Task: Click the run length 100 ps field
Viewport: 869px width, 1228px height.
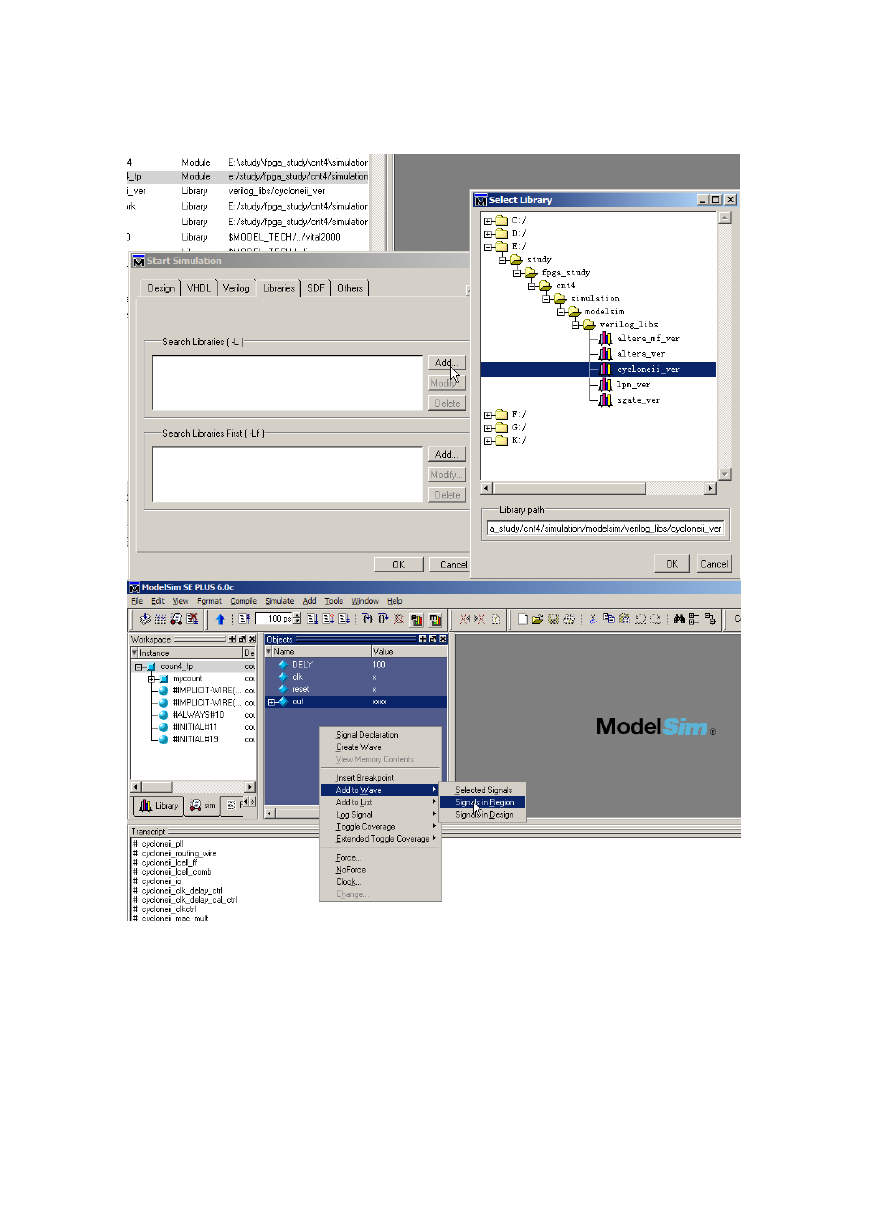Action: tap(273, 620)
